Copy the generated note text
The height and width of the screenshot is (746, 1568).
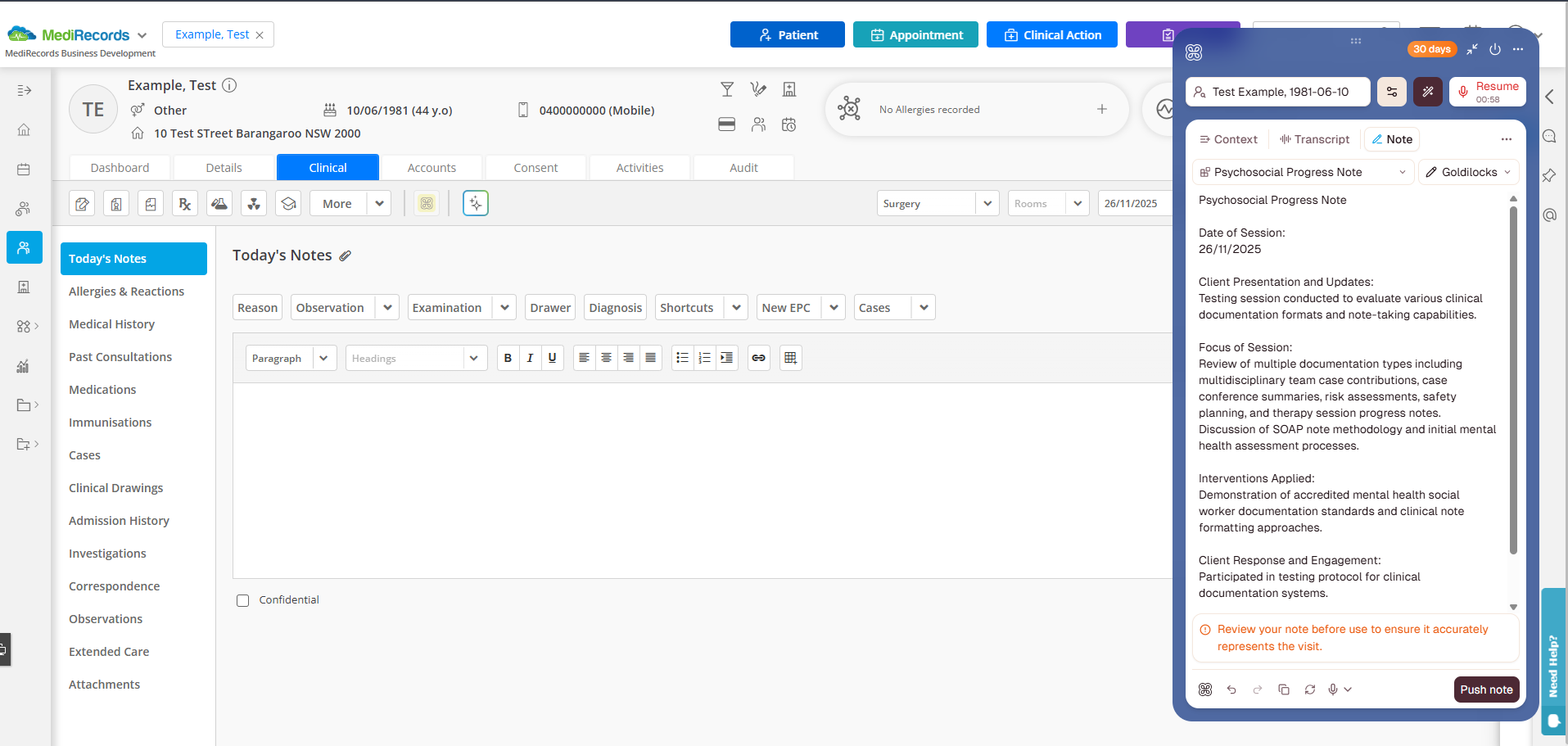coord(1284,689)
